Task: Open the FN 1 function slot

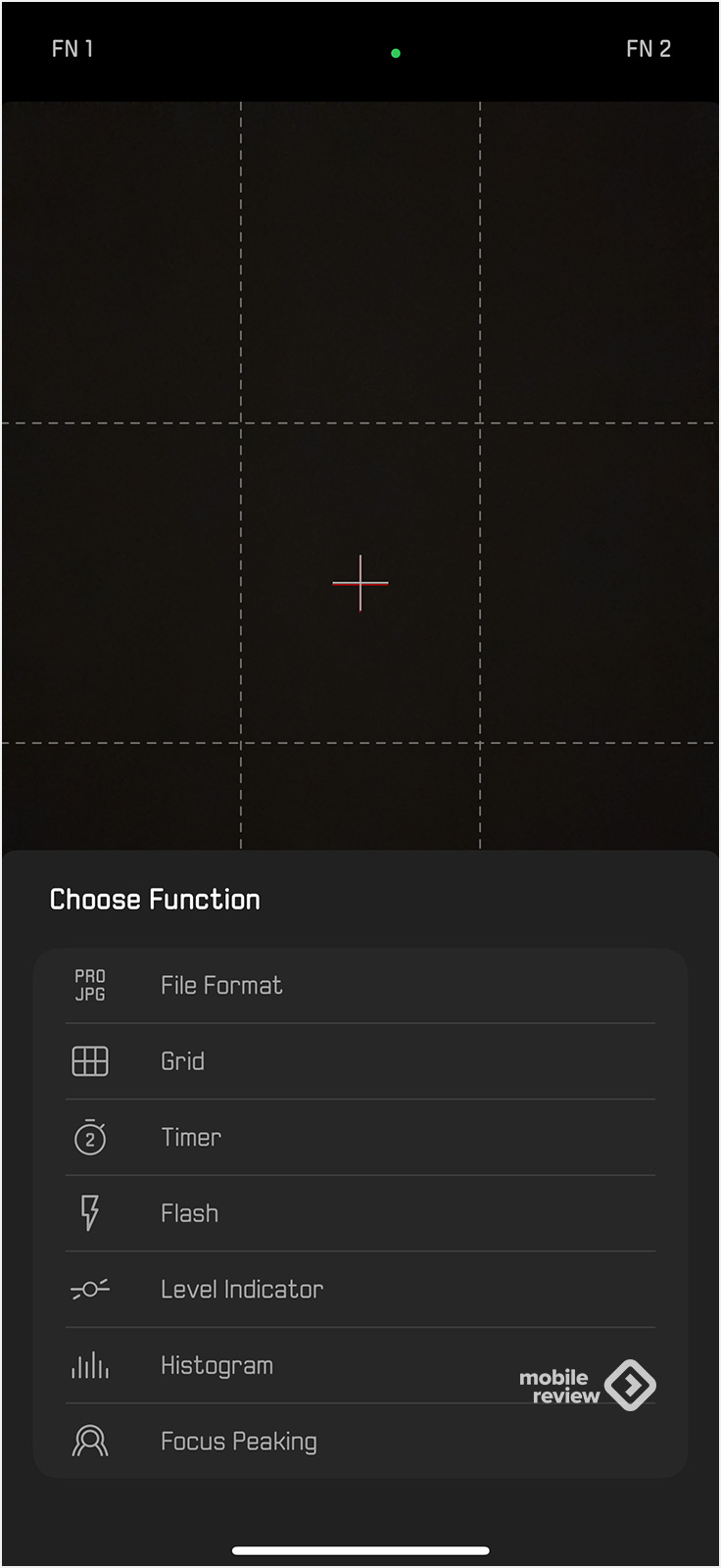Action: coord(72,49)
